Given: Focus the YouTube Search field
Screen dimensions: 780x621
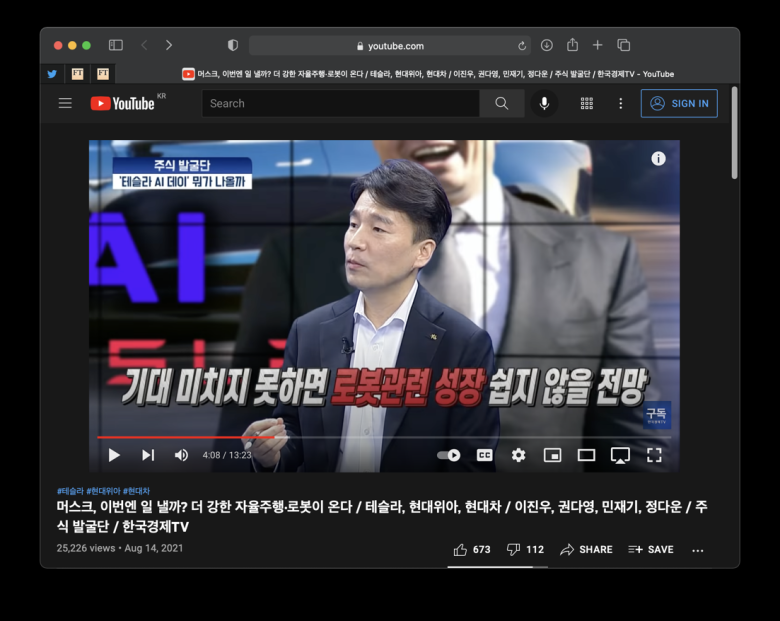Looking at the screenshot, I should point(341,104).
